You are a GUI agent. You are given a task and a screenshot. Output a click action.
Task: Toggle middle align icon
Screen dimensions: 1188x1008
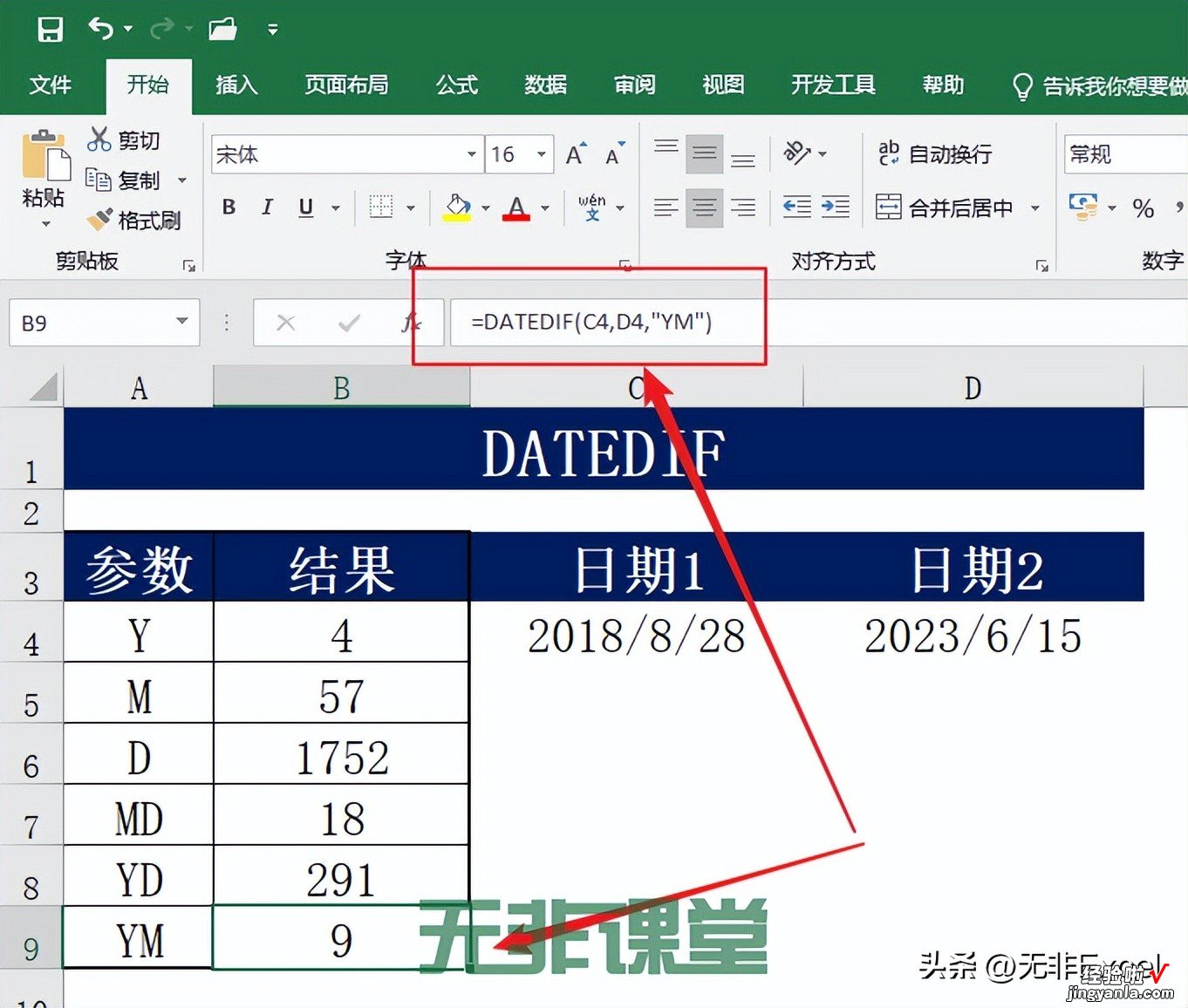[704, 154]
